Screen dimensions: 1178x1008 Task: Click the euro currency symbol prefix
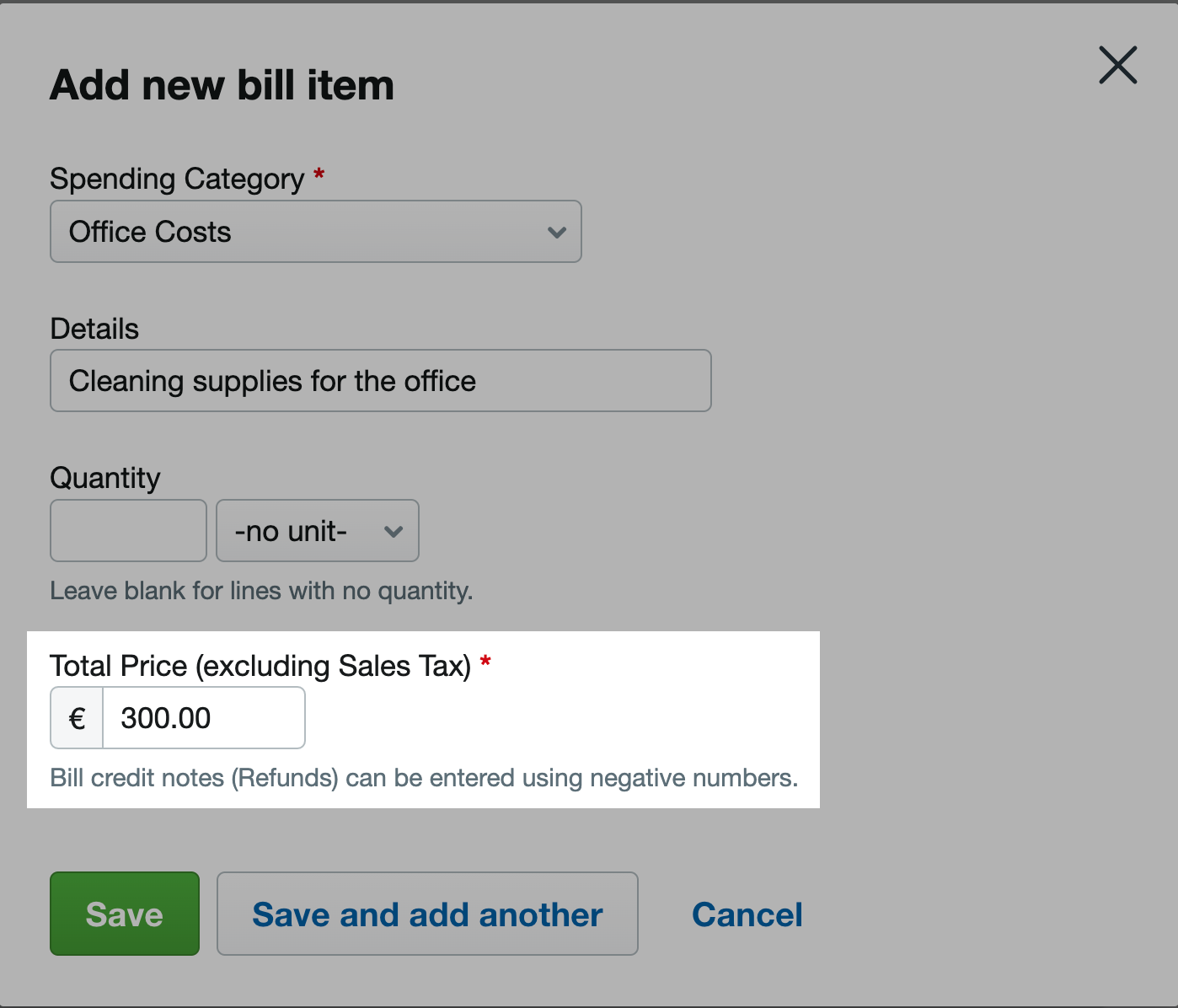tap(77, 718)
